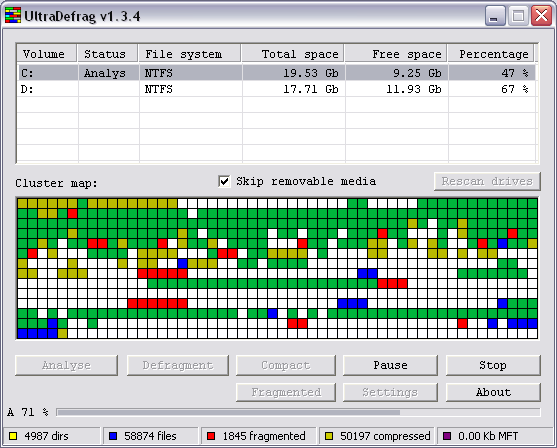The width and height of the screenshot is (557, 448).
Task: Stop the running job
Action: click(493, 365)
